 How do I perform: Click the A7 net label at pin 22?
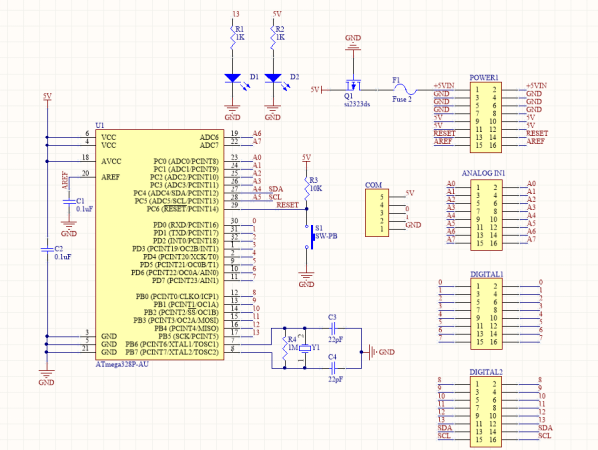[257, 141]
